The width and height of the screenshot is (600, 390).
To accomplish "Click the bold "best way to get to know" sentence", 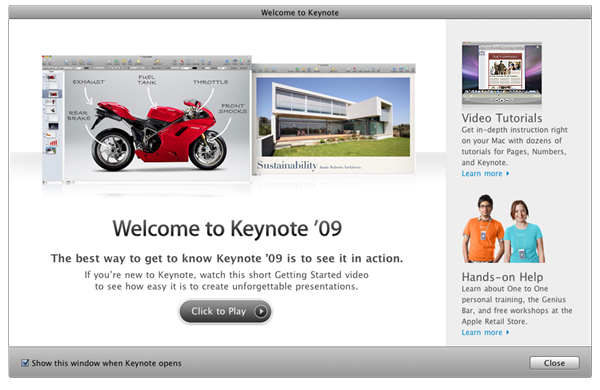I will tap(227, 258).
